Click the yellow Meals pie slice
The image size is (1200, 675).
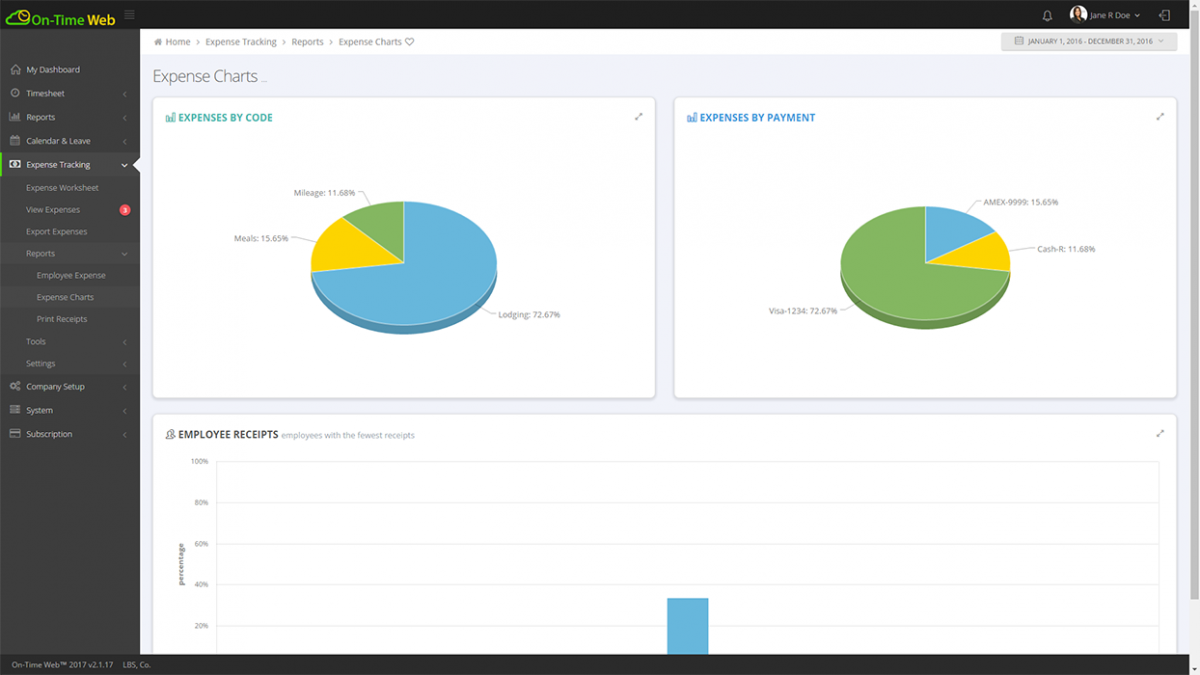coord(337,247)
